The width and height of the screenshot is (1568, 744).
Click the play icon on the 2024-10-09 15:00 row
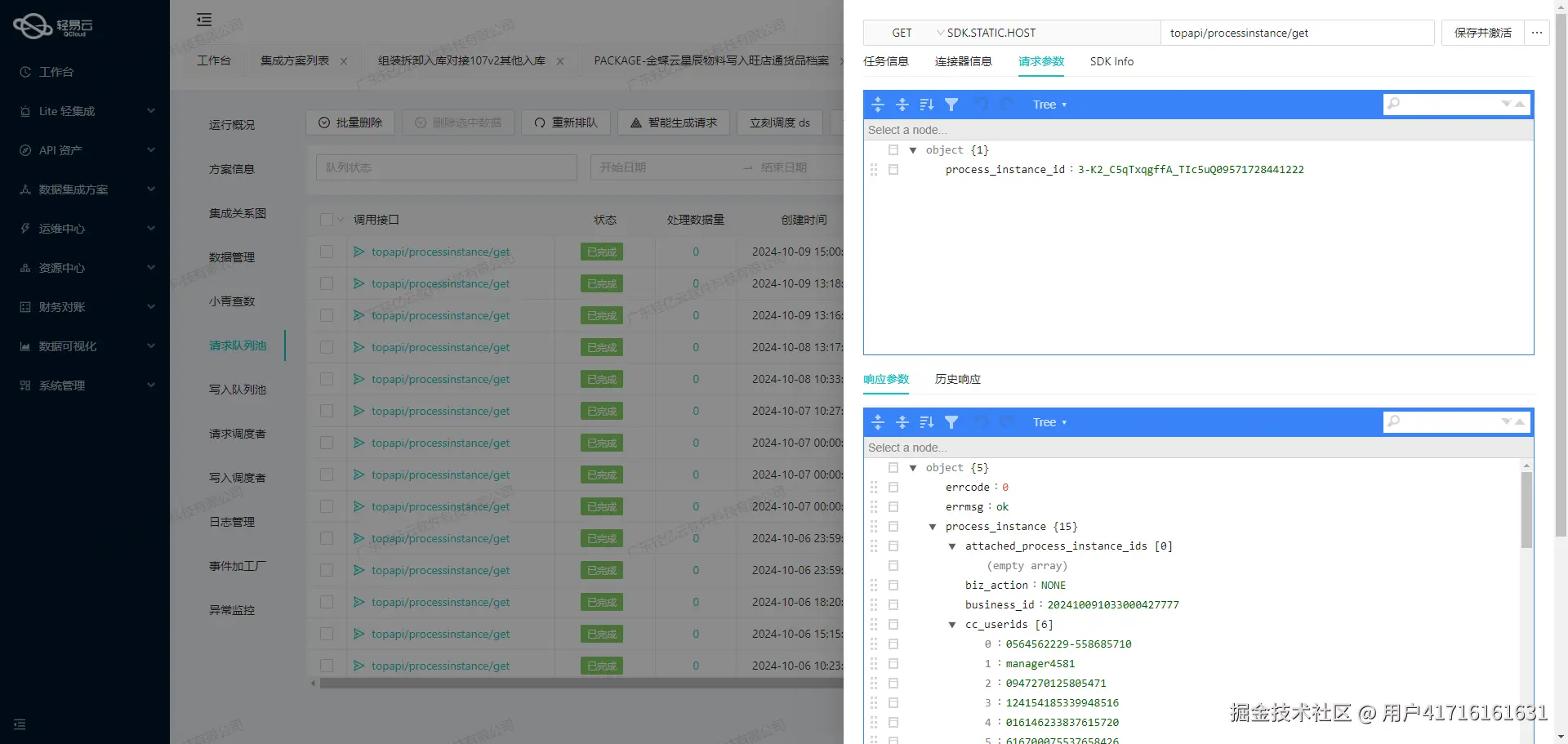pyautogui.click(x=359, y=252)
